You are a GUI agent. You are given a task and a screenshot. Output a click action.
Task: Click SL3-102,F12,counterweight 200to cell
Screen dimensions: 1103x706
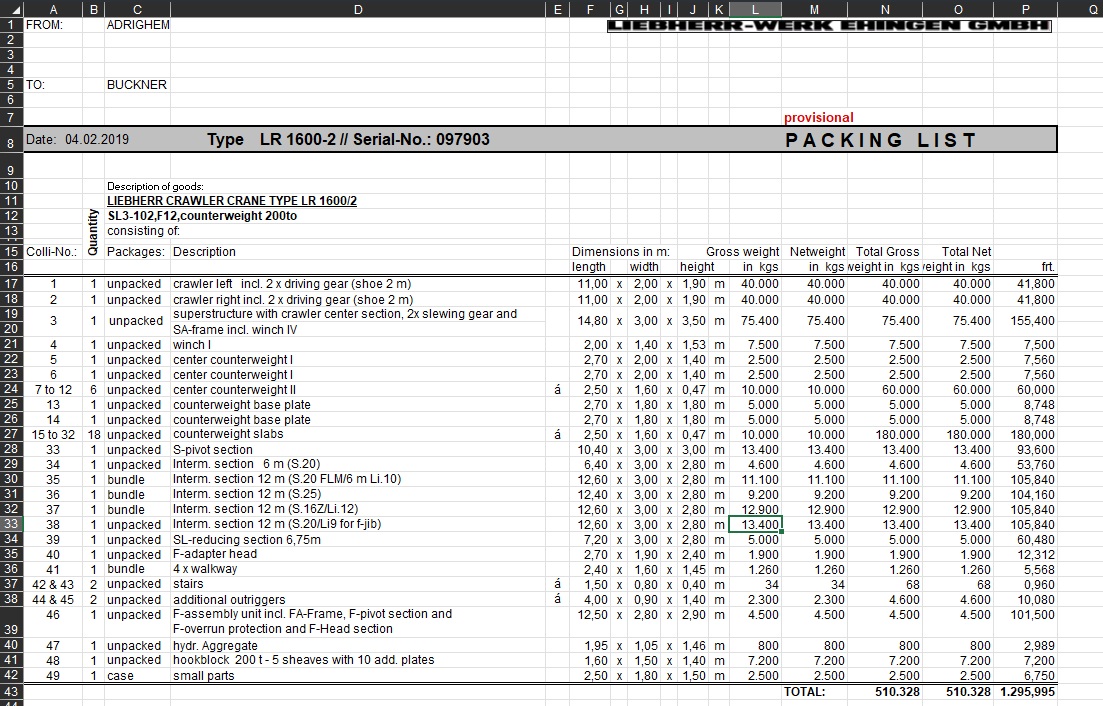202,216
